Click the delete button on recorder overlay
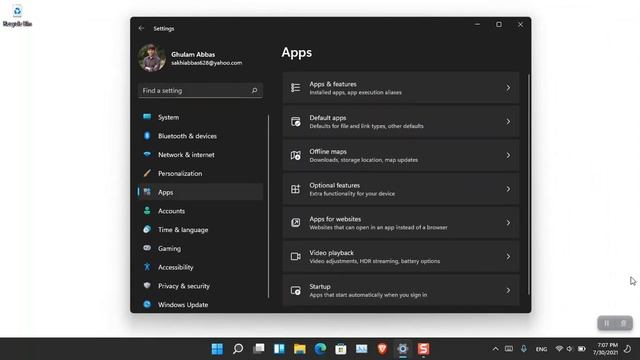The image size is (640, 360). coord(623,323)
